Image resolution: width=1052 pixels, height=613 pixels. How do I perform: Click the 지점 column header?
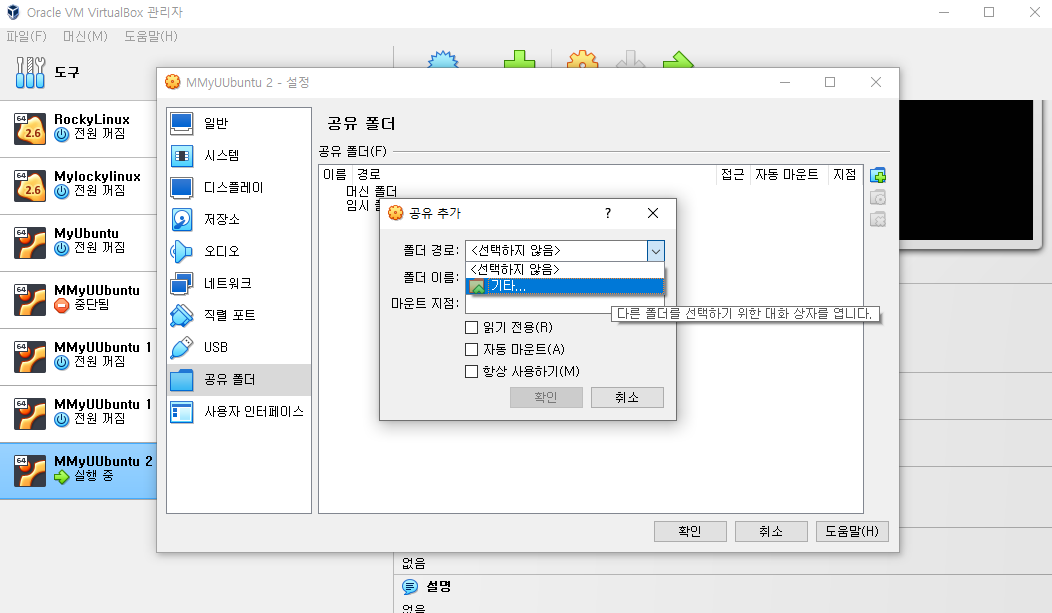(845, 174)
